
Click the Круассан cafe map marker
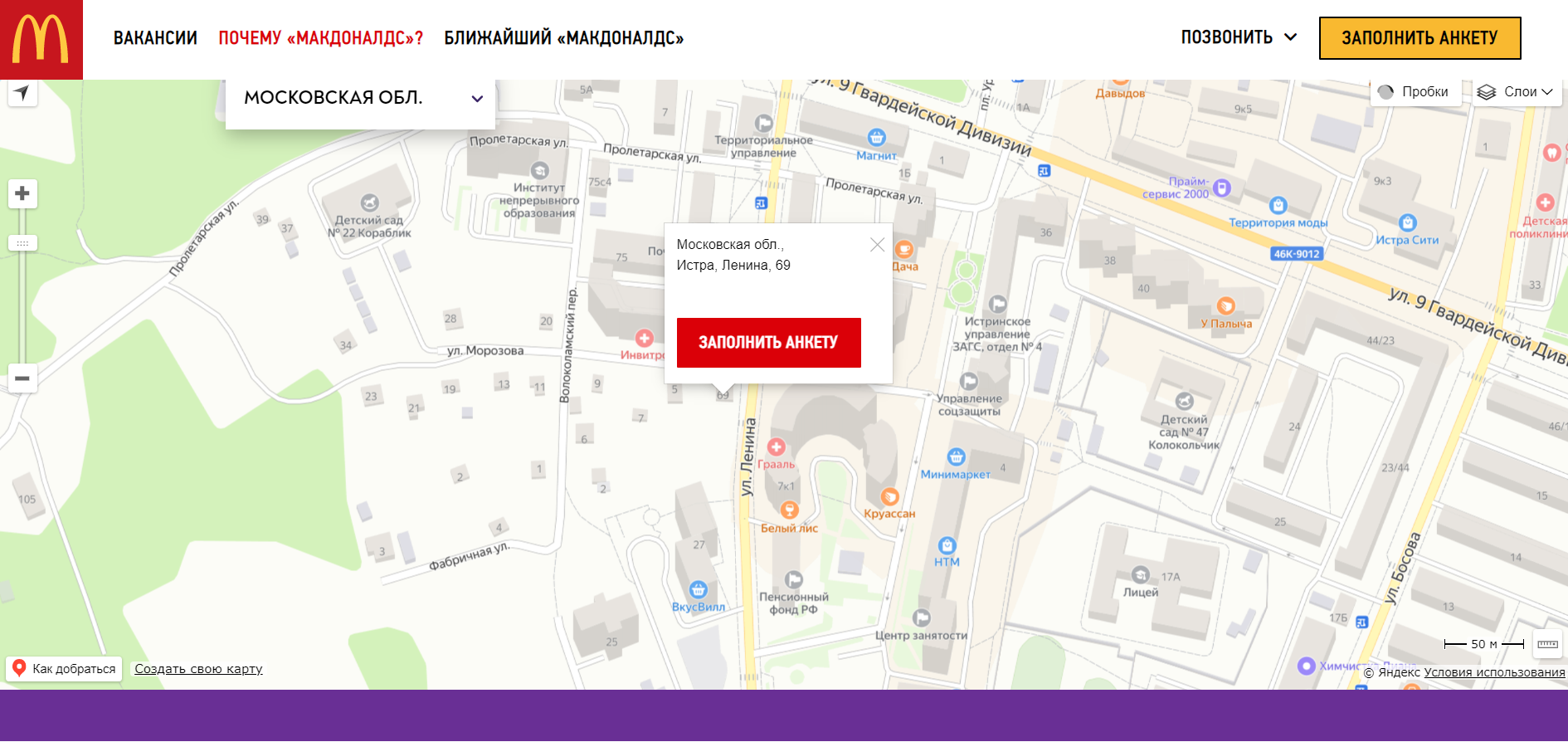(889, 497)
